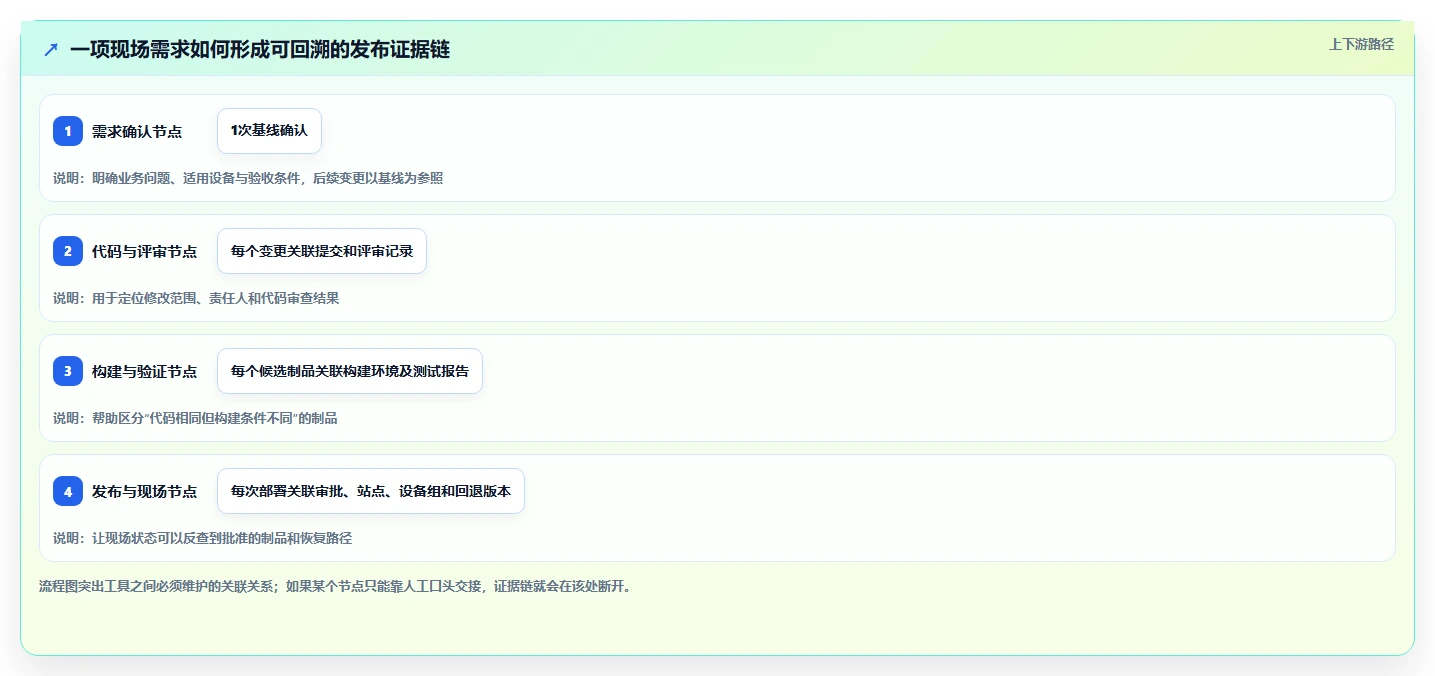This screenshot has height=676, width=1435.
Task: Click the description 说明：让现场状态可以反查
Action: coord(202,538)
